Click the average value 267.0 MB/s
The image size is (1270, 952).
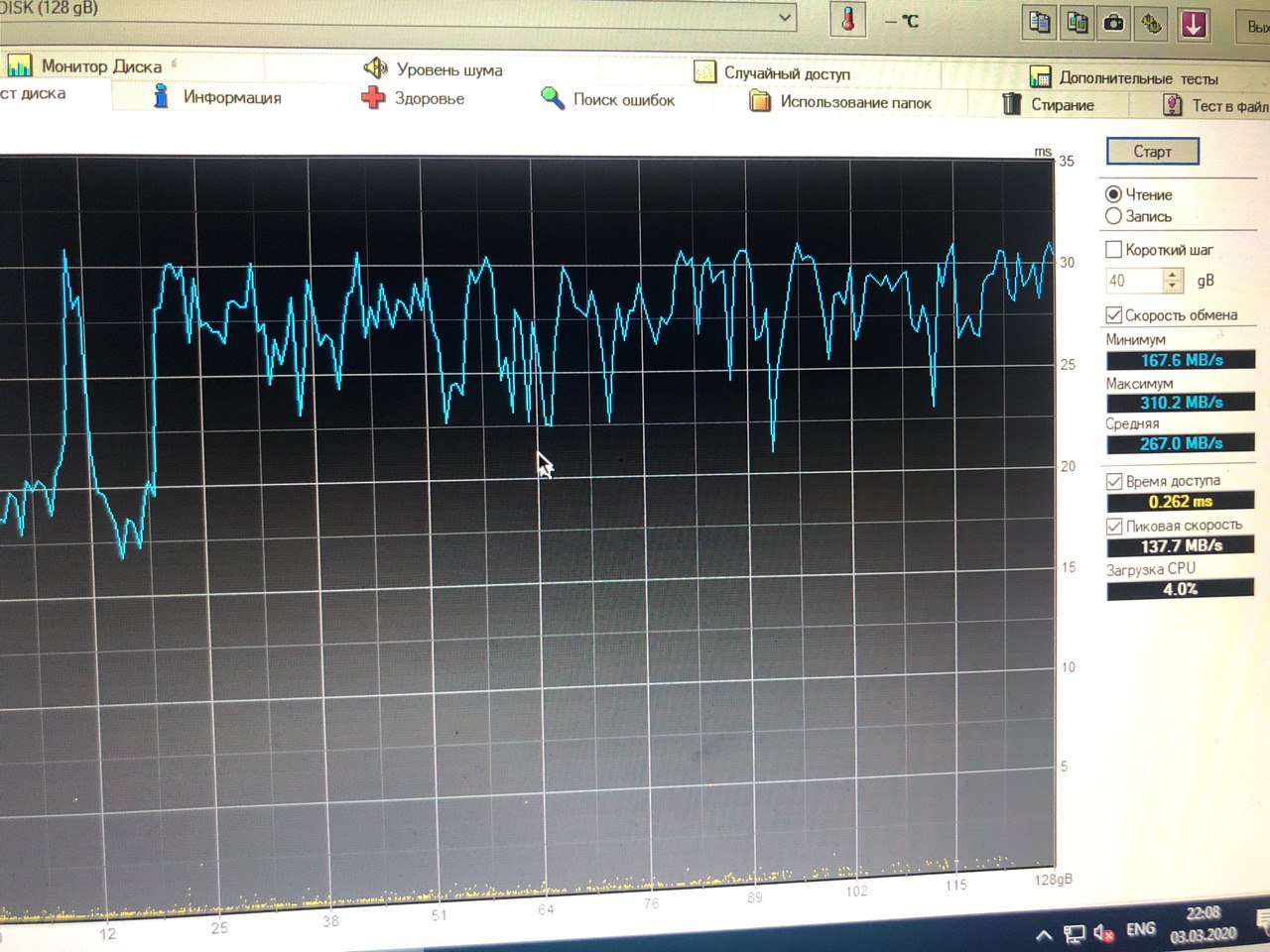coord(1181,443)
